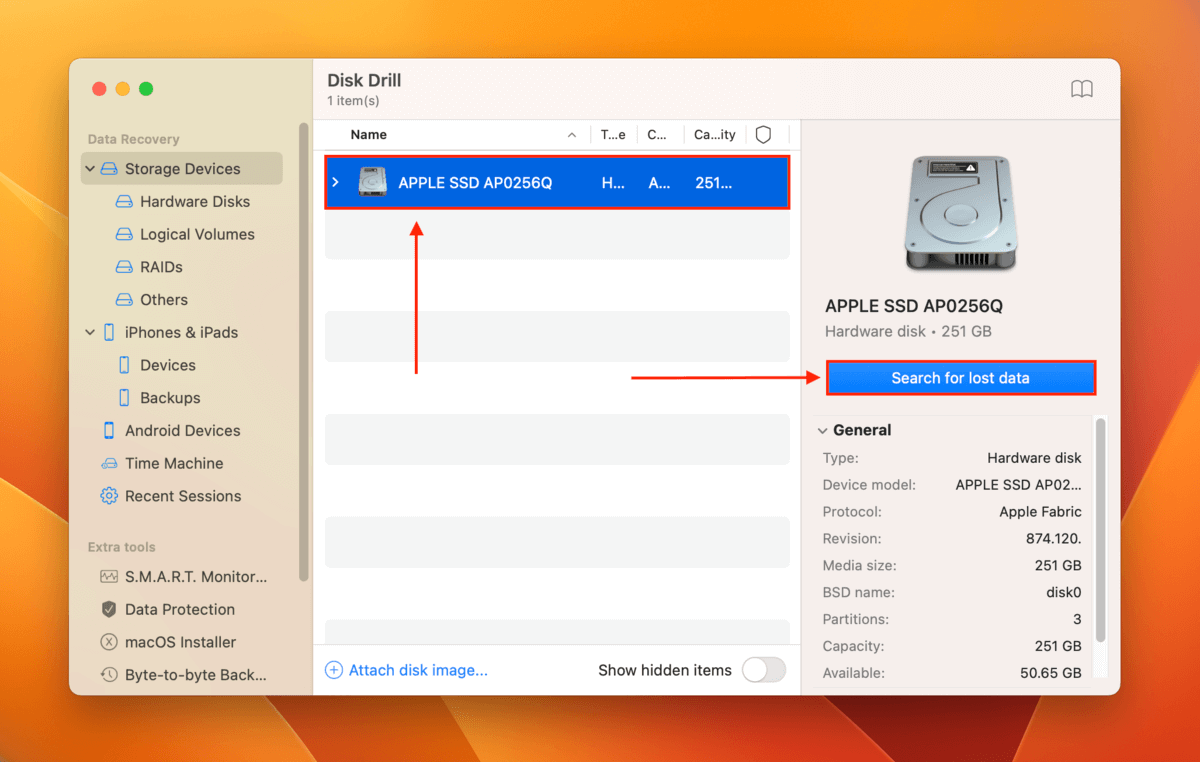This screenshot has height=762, width=1200.
Task: Click Search for lost data button
Action: (960, 378)
